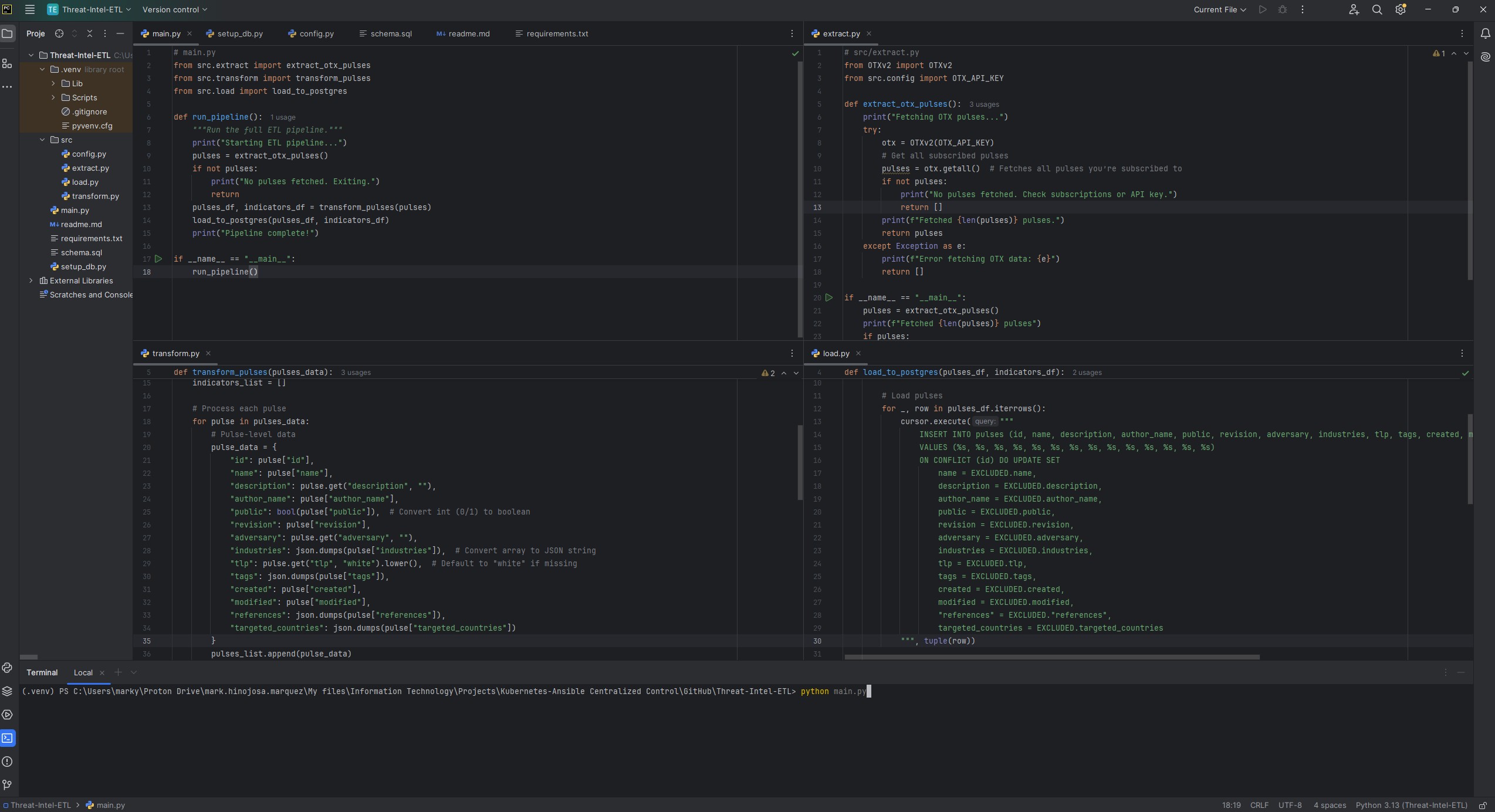Toggle the Terminal tool window

[x=7, y=737]
